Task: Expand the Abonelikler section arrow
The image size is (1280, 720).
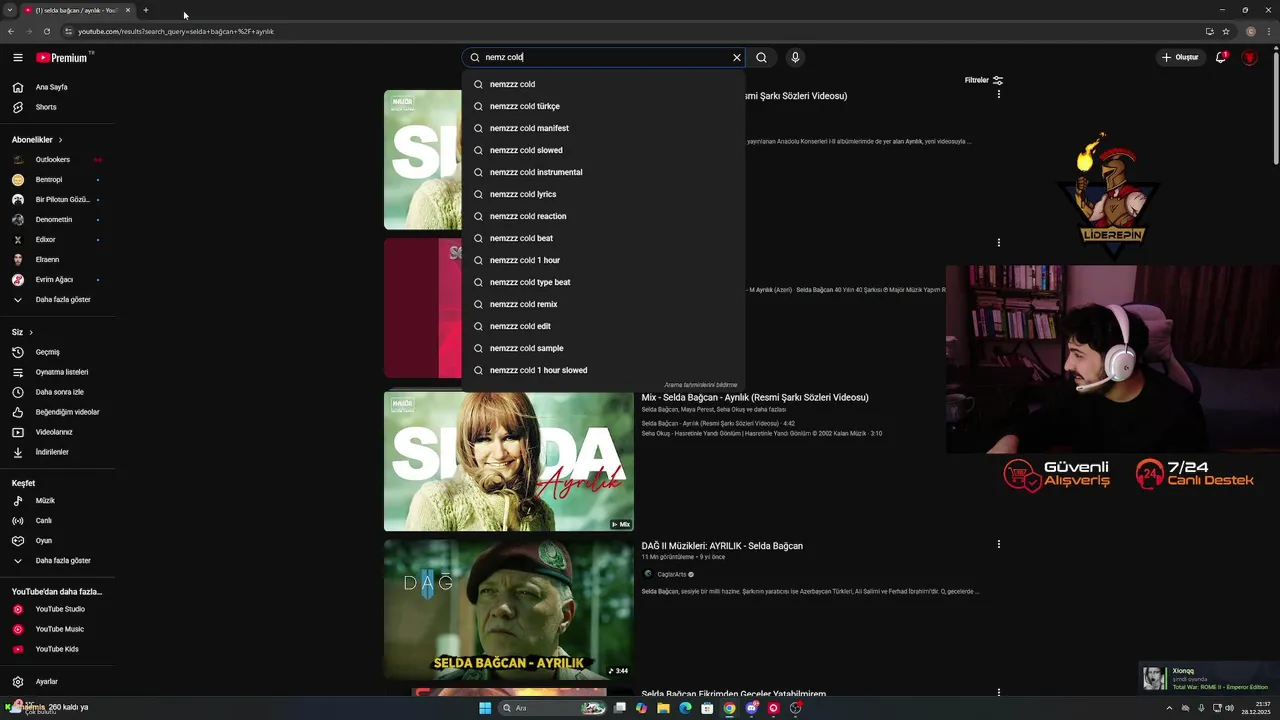Action: (x=60, y=140)
